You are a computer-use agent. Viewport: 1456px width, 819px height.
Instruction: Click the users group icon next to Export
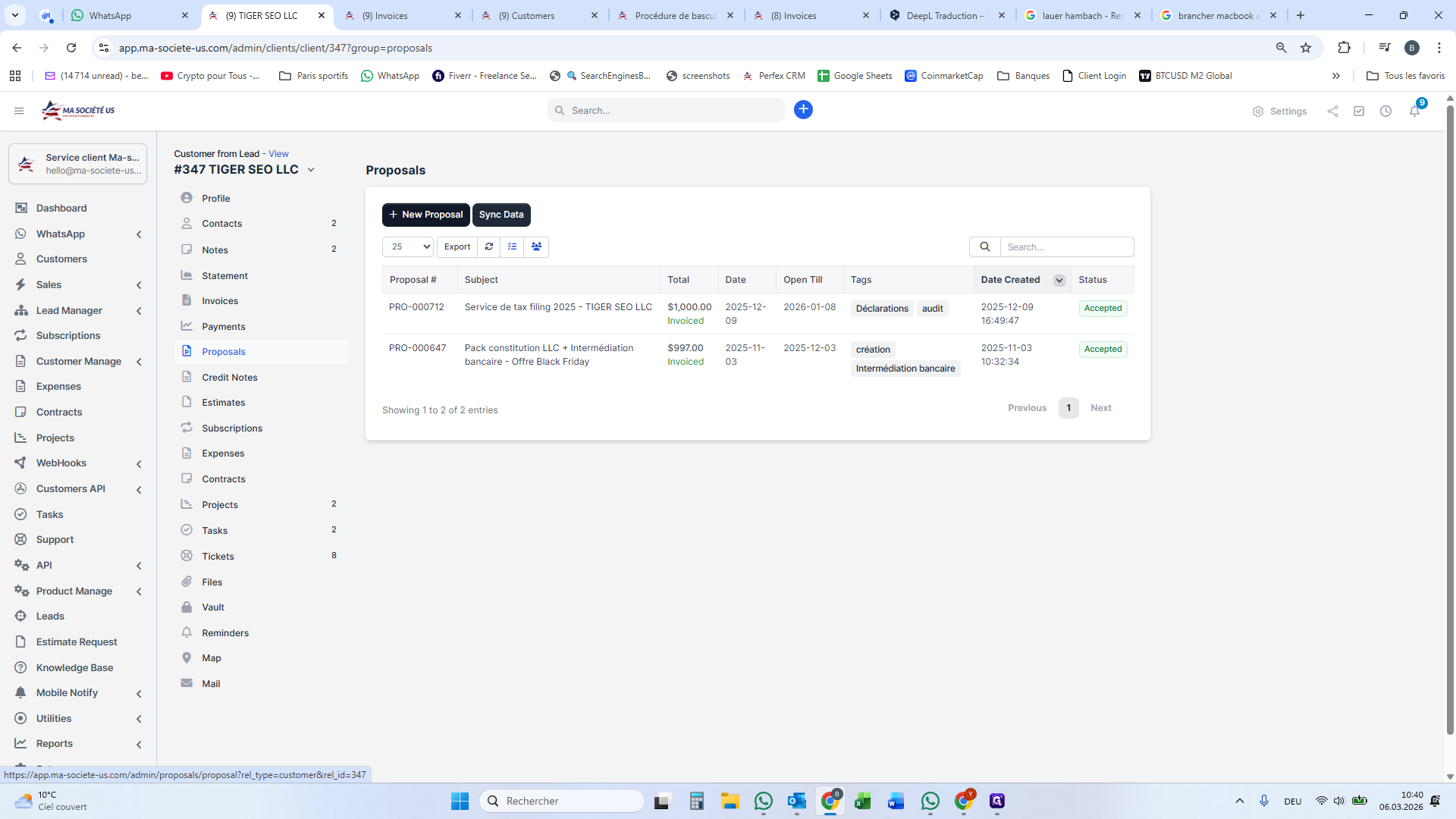[x=536, y=246]
